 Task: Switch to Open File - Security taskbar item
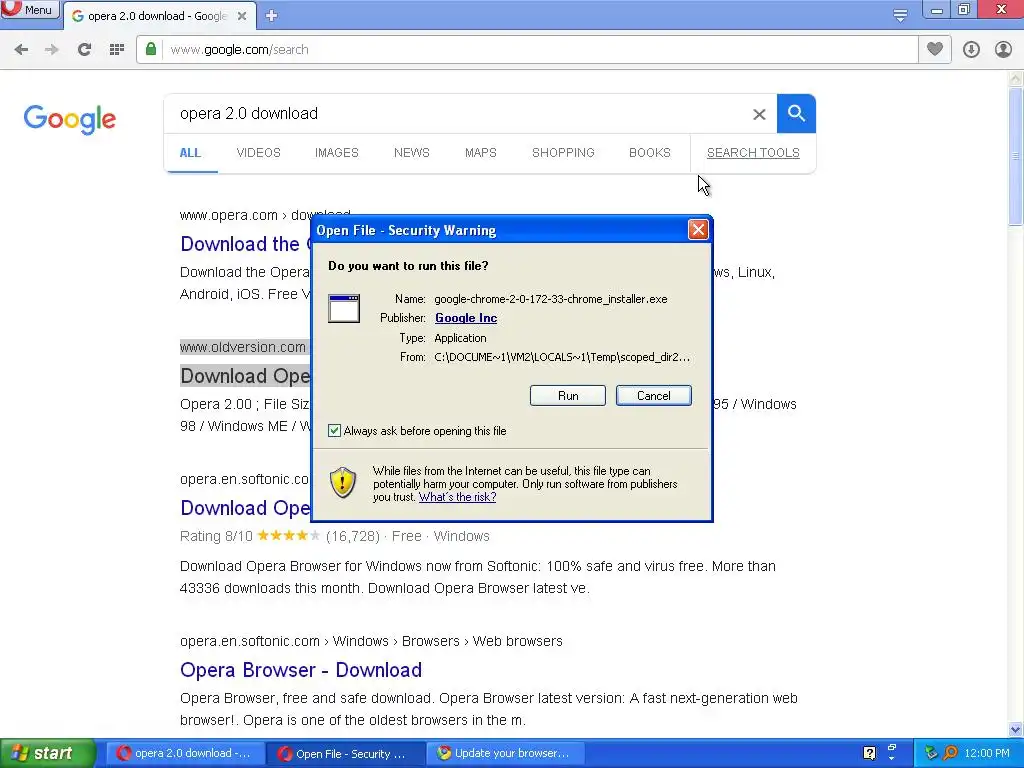click(346, 754)
